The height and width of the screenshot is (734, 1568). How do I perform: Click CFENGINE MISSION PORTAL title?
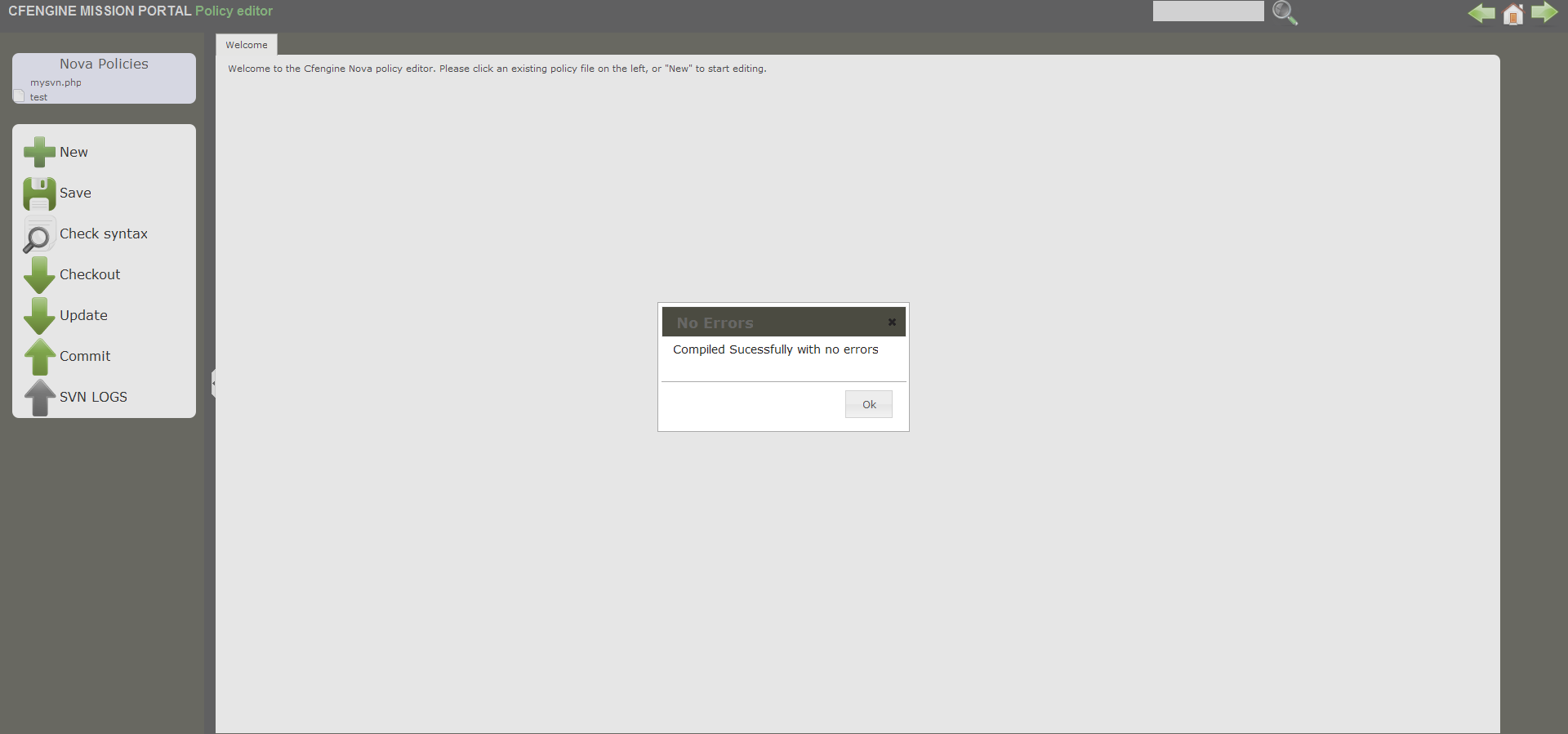[x=100, y=11]
